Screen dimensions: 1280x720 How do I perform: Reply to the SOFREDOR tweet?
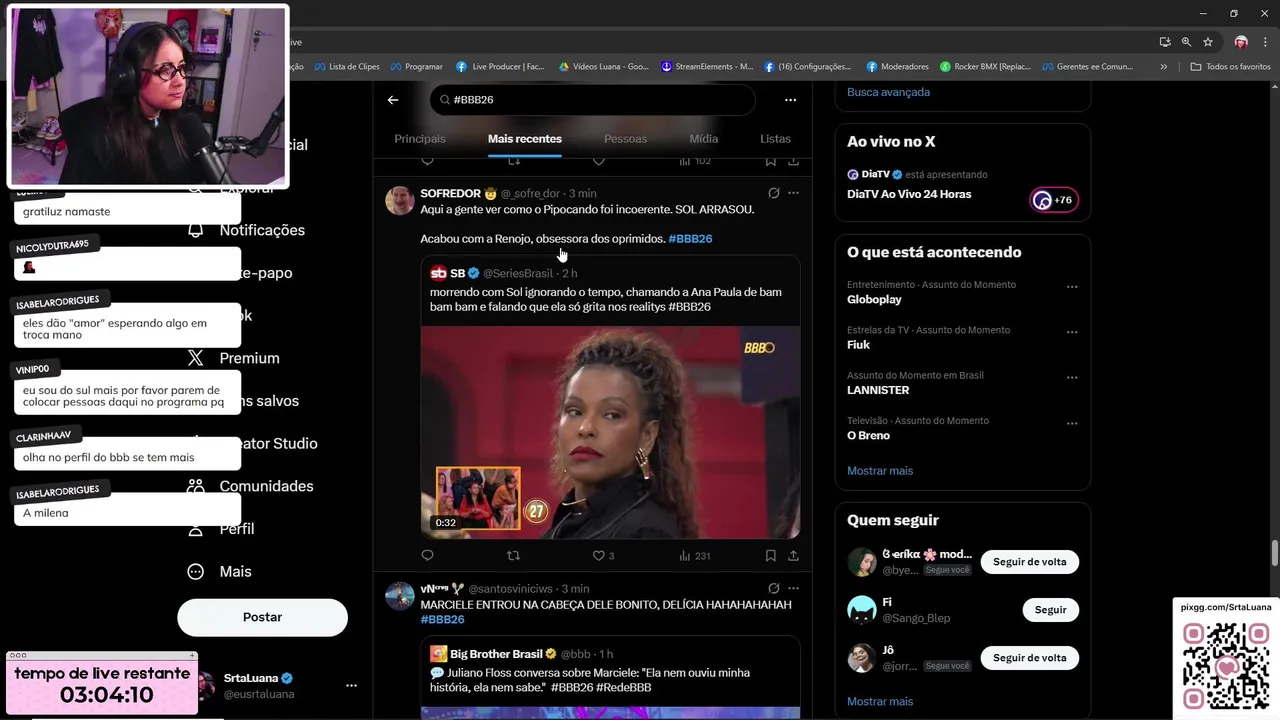click(x=427, y=556)
